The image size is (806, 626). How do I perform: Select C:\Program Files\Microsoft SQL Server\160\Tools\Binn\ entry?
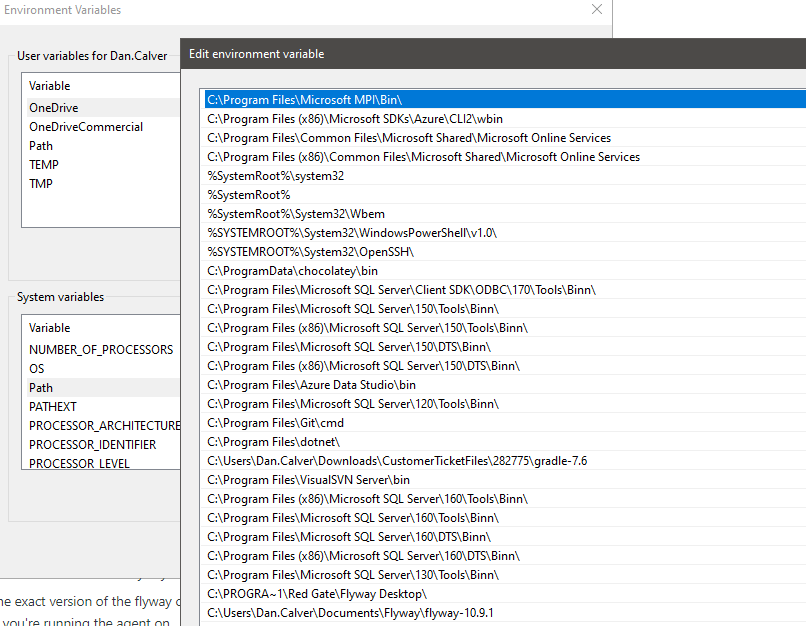coord(505,518)
